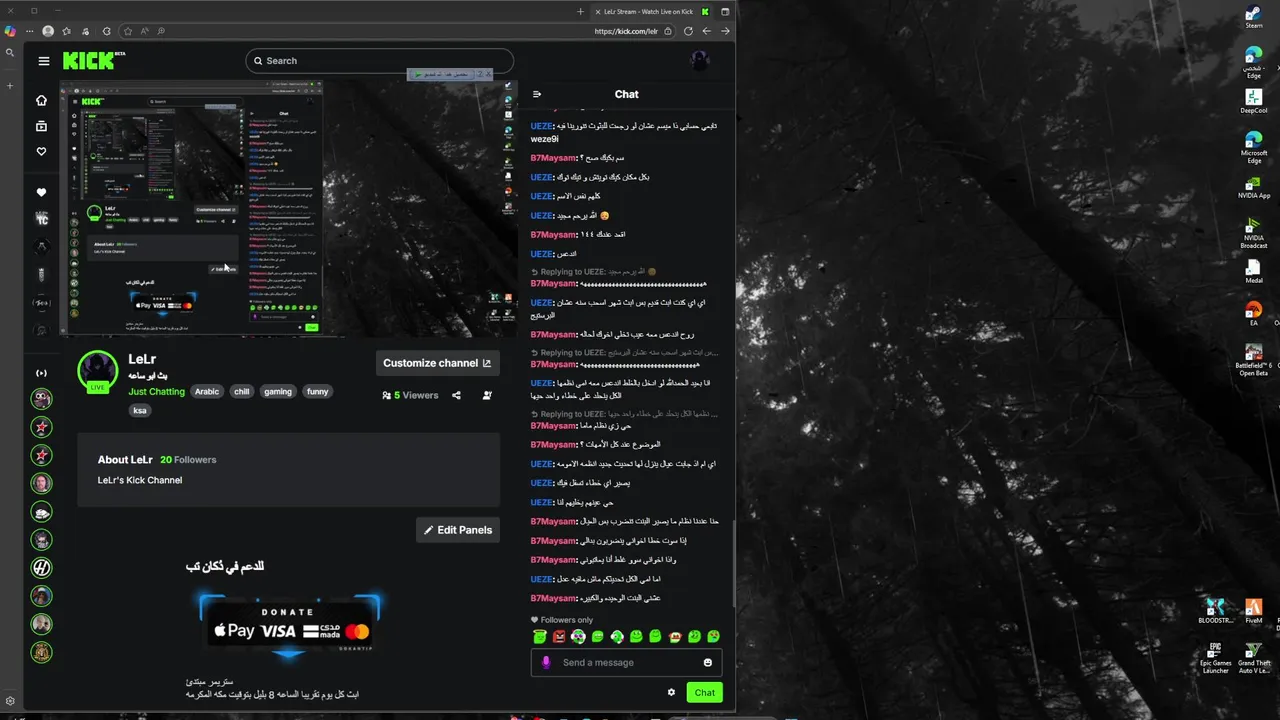Screen dimensions: 1280x720
Task: Open the Kick hamburger menu
Action: pyautogui.click(x=44, y=61)
